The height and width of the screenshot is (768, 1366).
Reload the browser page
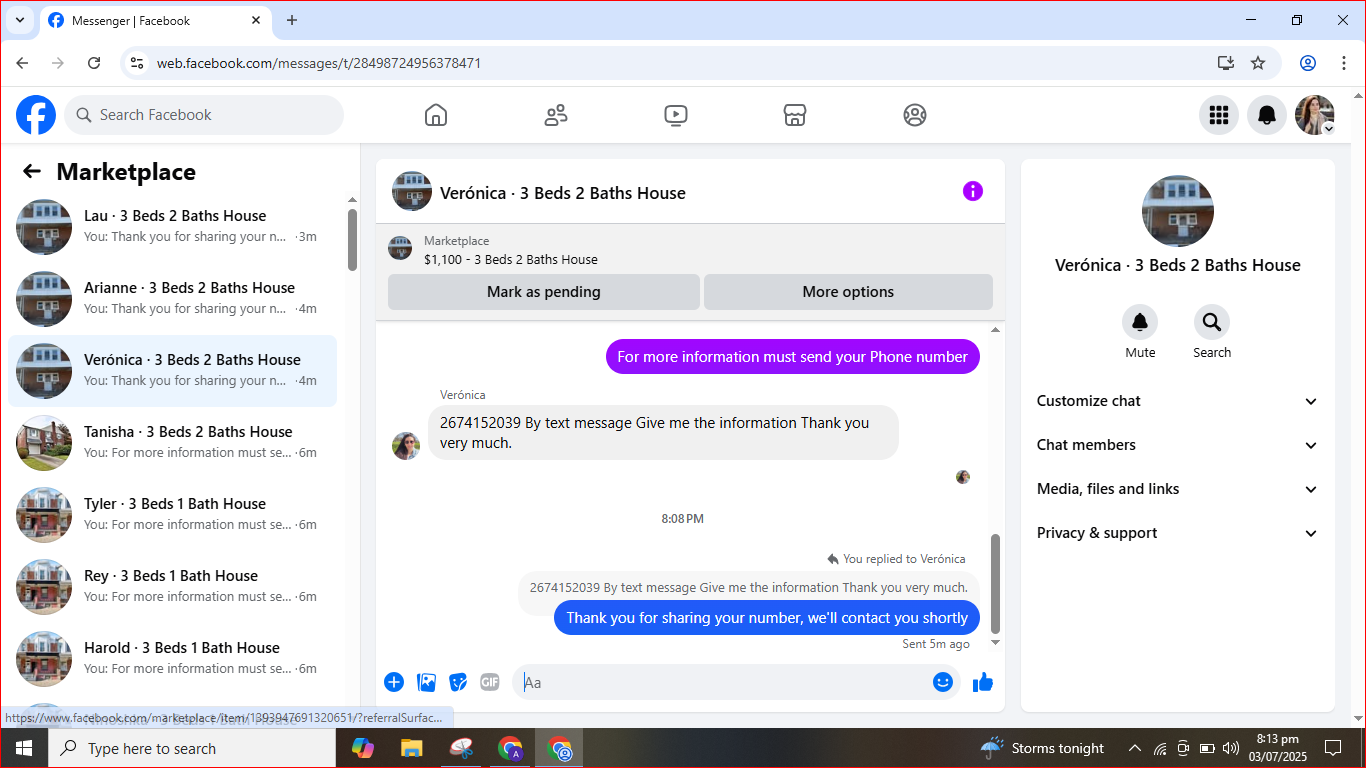(94, 63)
